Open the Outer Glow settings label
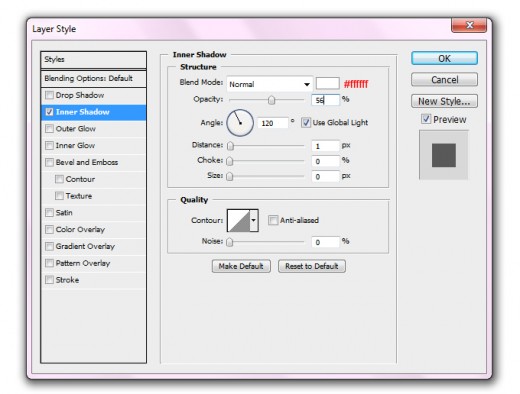 coord(76,129)
